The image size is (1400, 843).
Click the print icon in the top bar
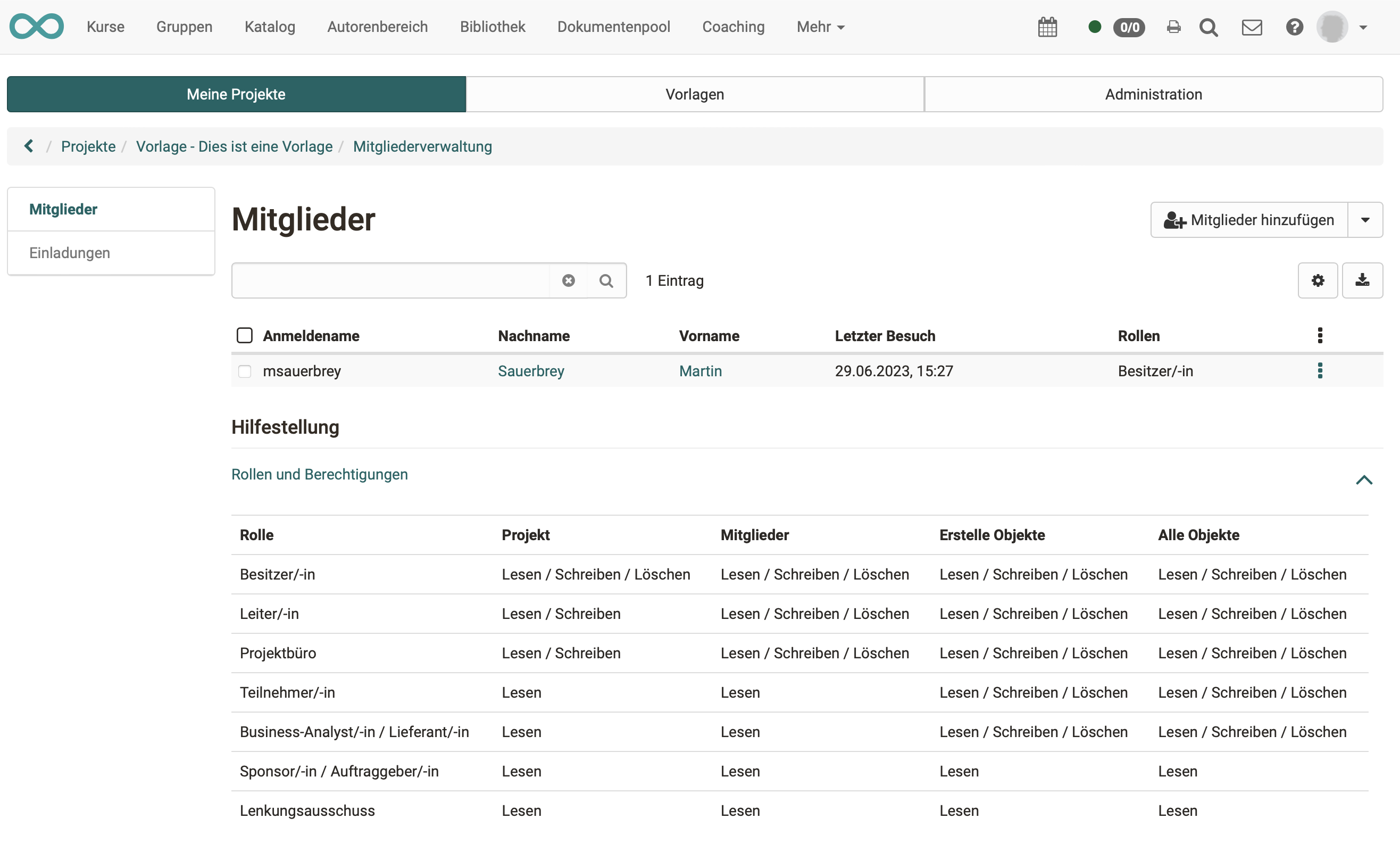pos(1173,27)
